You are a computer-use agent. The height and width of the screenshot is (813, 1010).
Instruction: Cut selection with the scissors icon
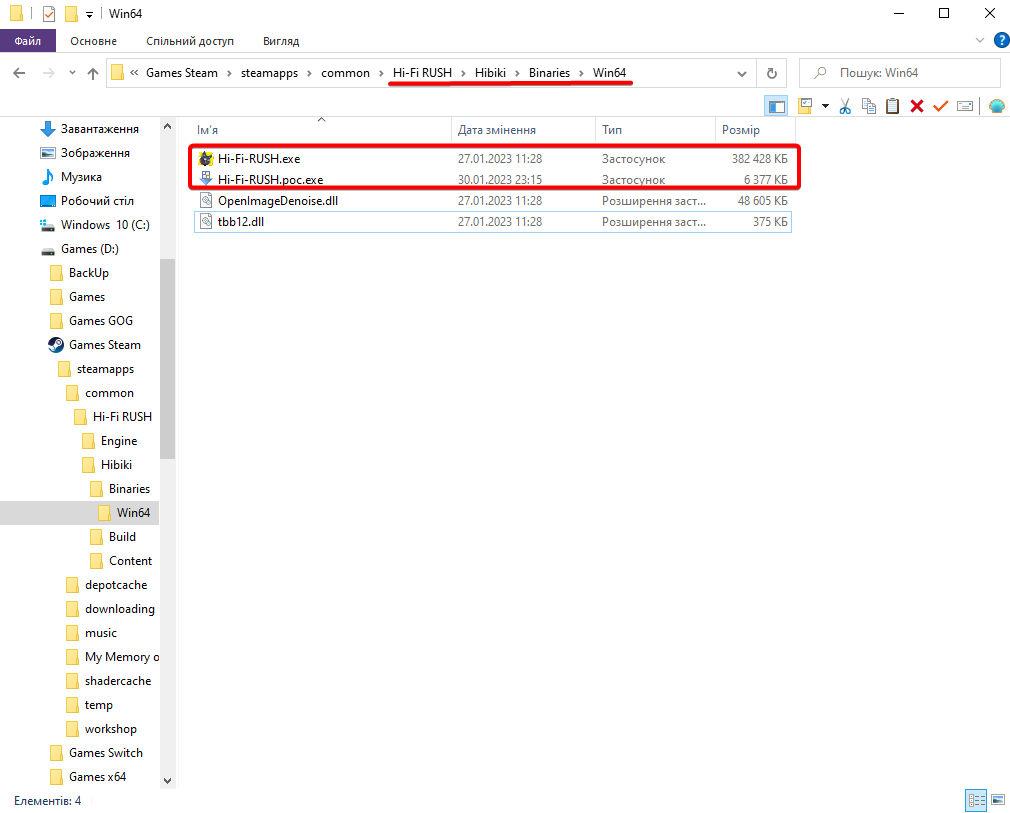coord(845,106)
